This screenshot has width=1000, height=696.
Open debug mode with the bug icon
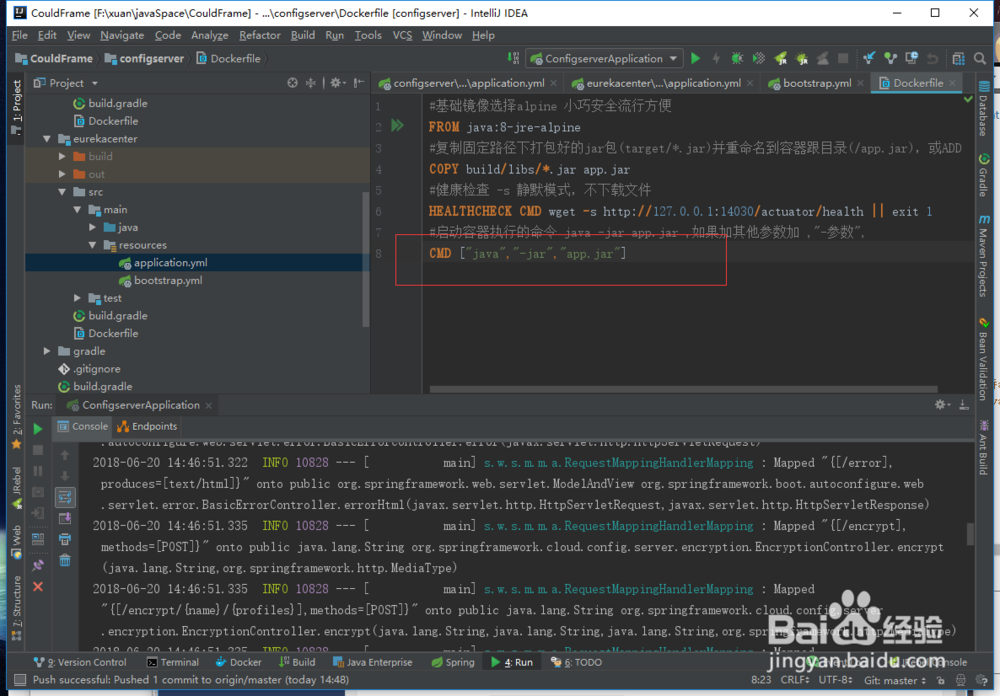coord(736,58)
